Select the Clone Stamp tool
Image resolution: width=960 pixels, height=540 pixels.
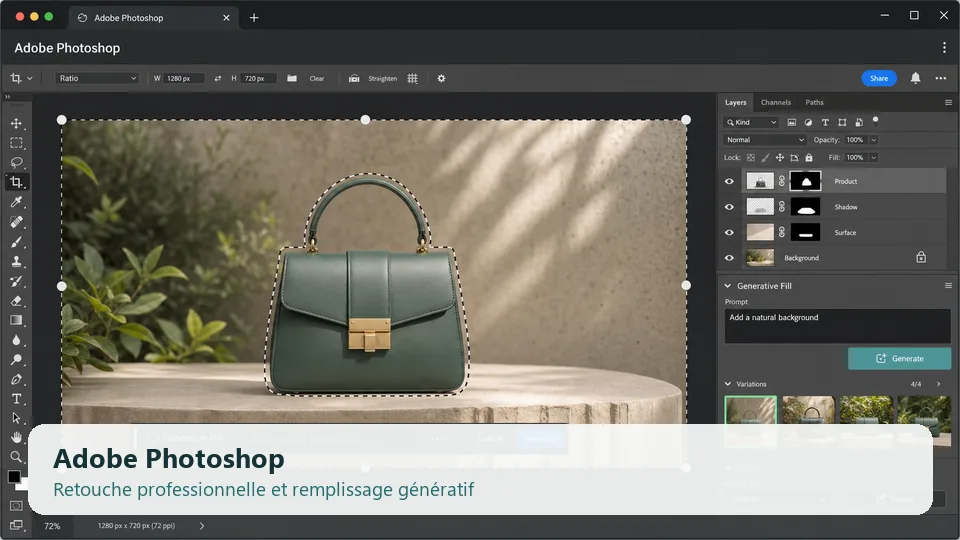tap(17, 261)
